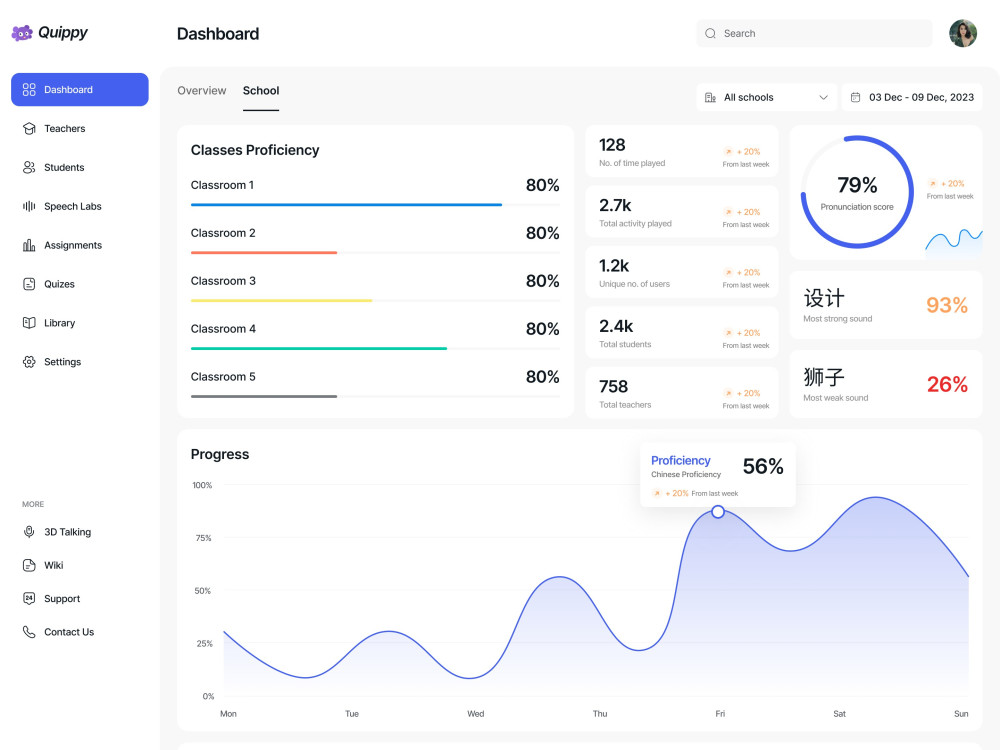Navigate to Speech Labs
The width and height of the screenshot is (1000, 750).
coord(73,207)
